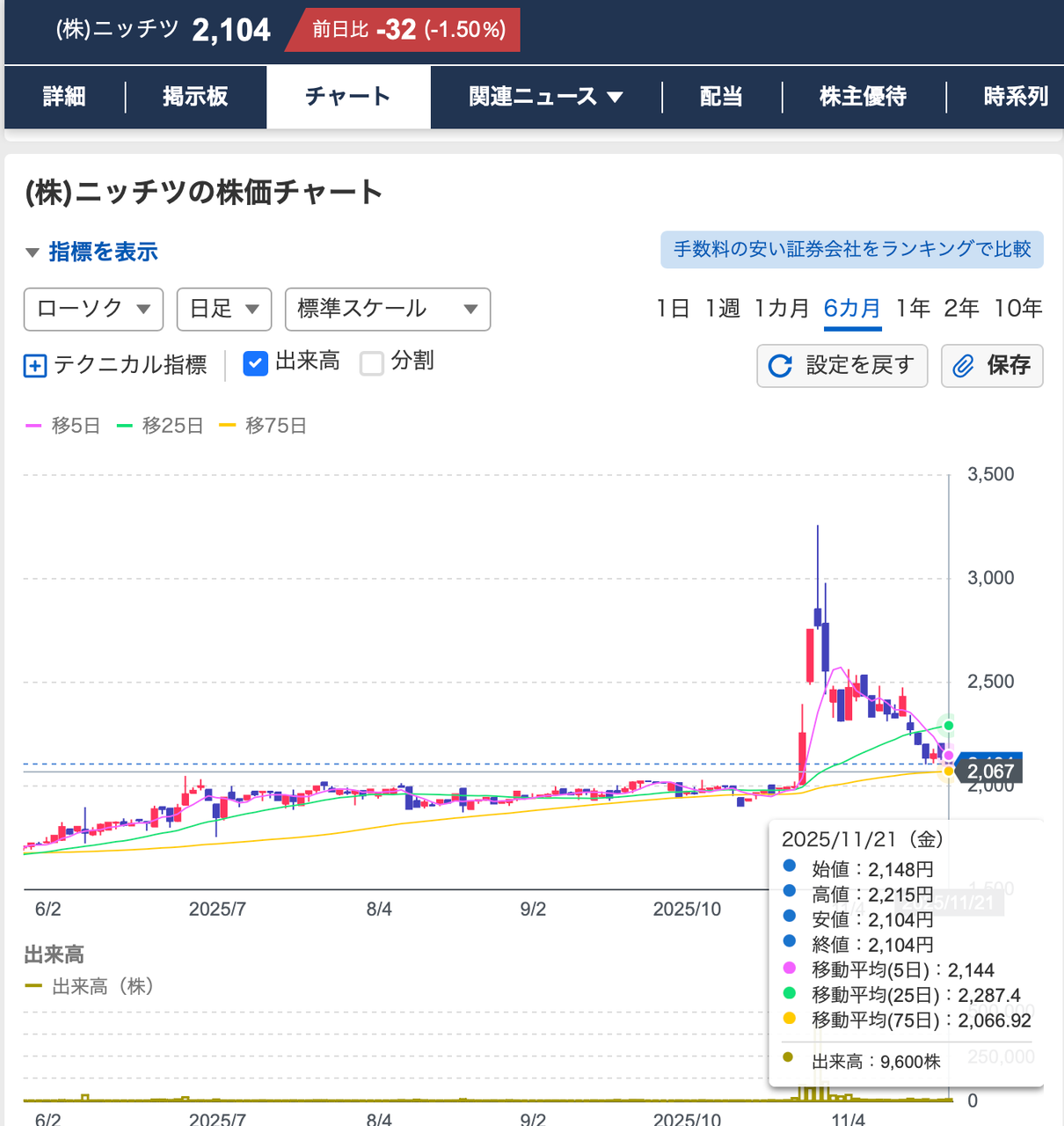The height and width of the screenshot is (1126, 1064).
Task: Click the 設定を戻す reset button
Action: pos(842,366)
